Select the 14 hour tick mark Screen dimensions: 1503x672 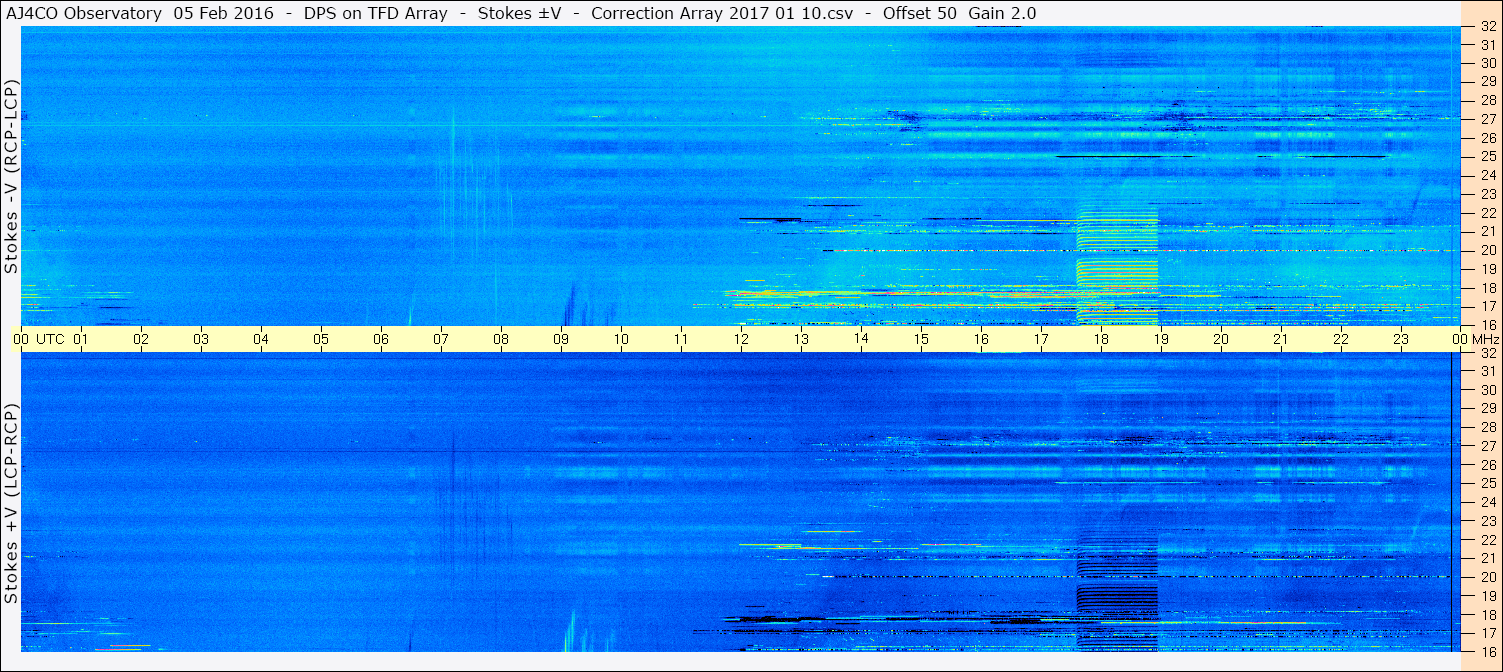click(x=861, y=340)
